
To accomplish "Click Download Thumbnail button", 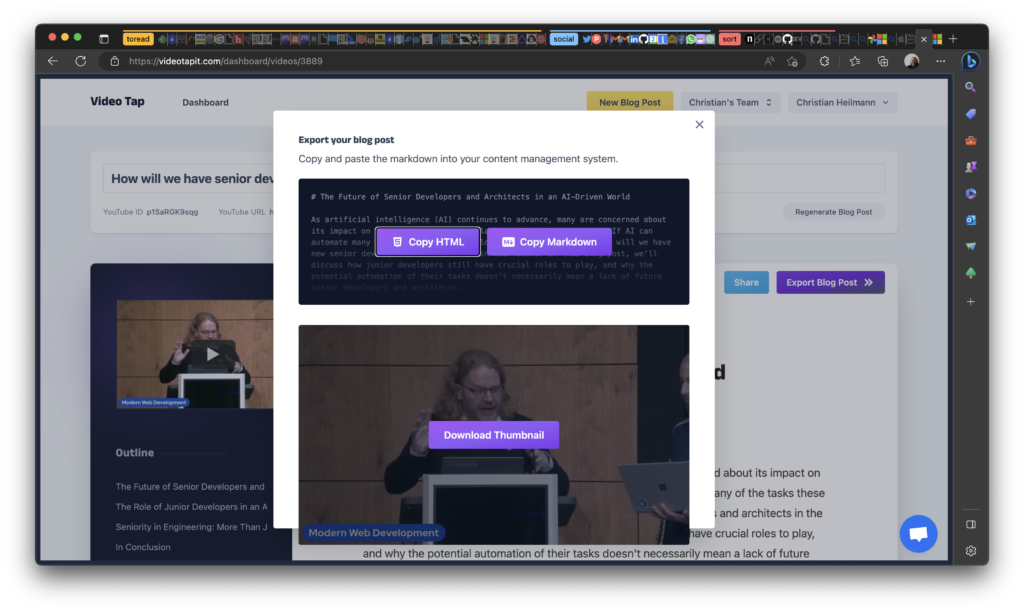I will [x=494, y=435].
